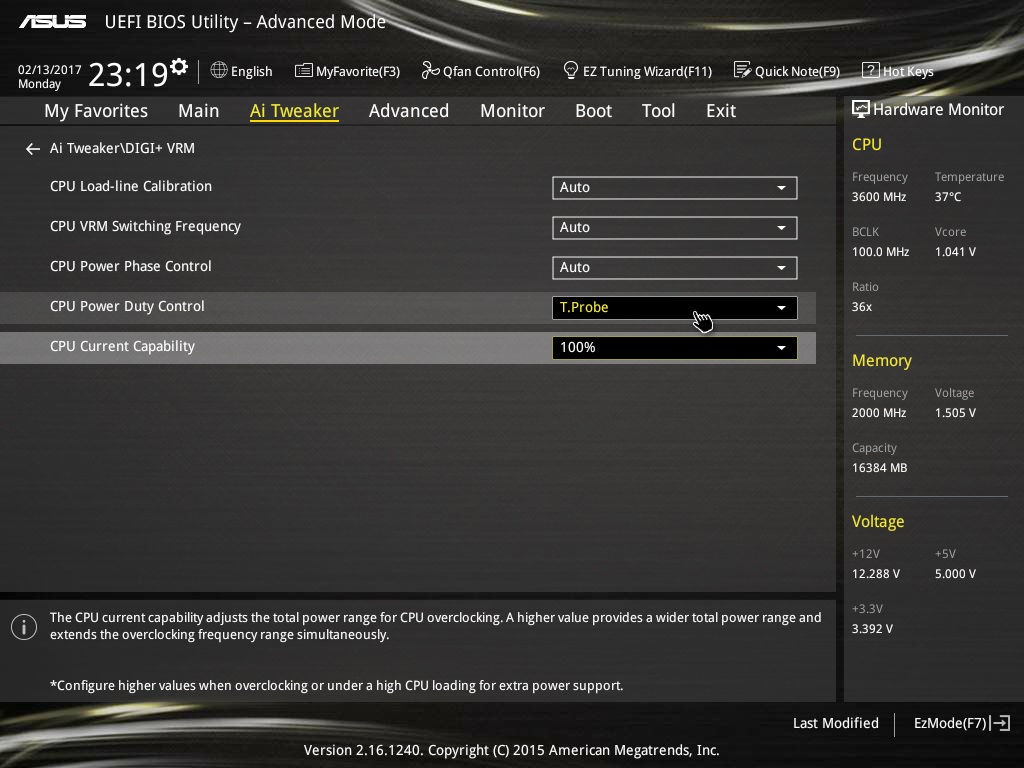Click the MyFavorite list icon

coord(304,70)
